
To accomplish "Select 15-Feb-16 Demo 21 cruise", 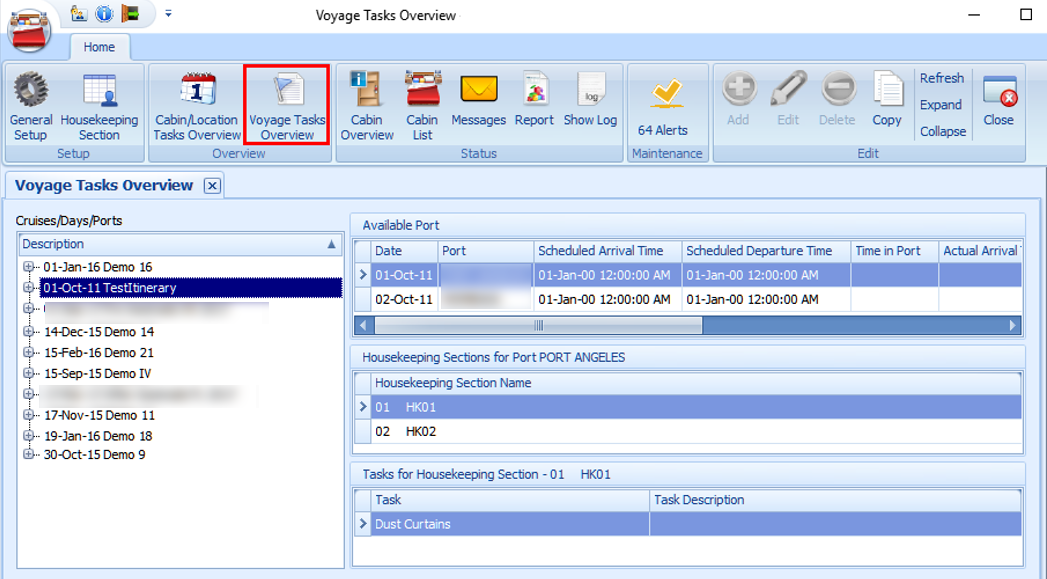I will click(99, 353).
